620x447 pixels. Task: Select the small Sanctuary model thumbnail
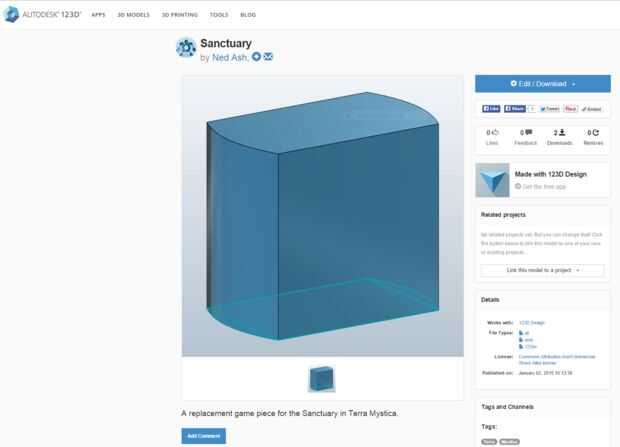point(321,379)
